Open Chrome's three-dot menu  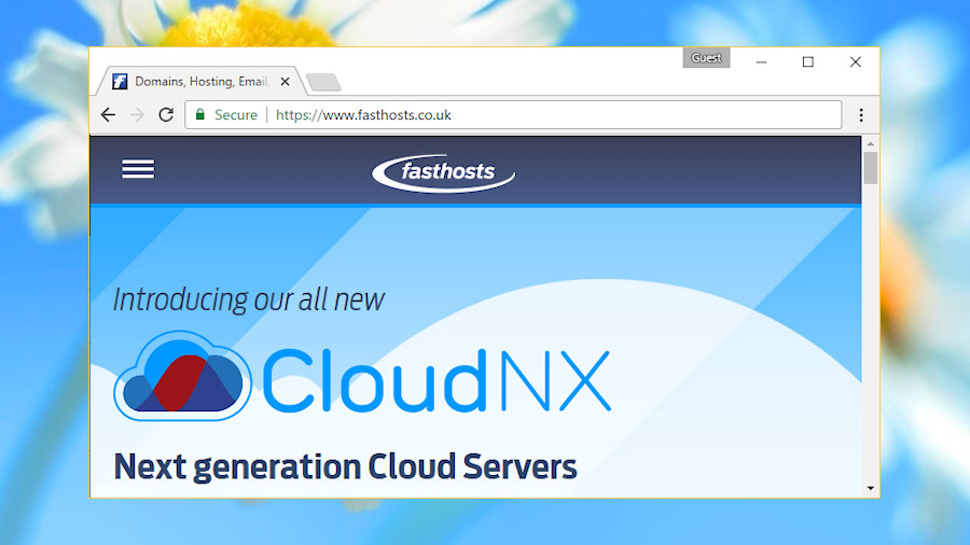click(861, 115)
